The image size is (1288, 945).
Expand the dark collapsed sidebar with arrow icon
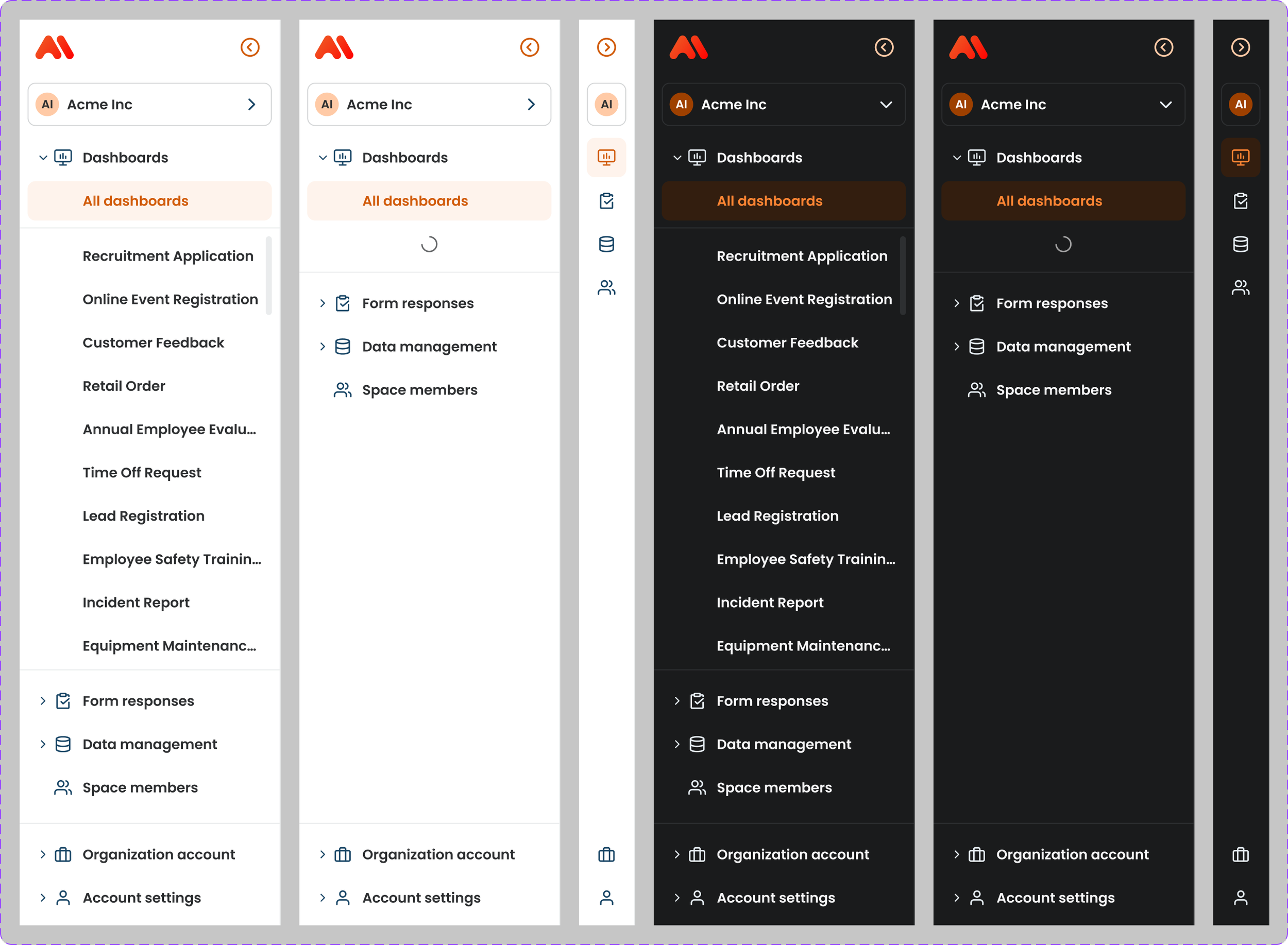tap(1240, 47)
